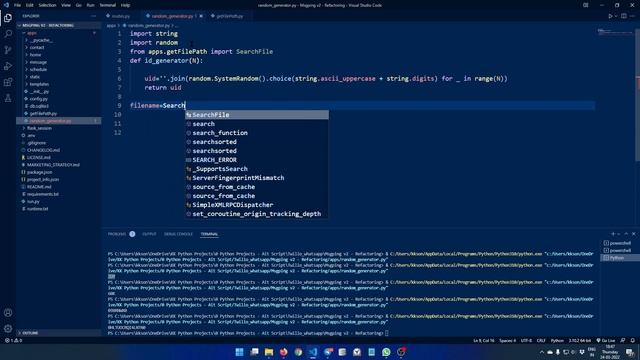This screenshot has height=360, width=640.
Task: Open the Testing flask icon view
Action: (x=8, y=98)
